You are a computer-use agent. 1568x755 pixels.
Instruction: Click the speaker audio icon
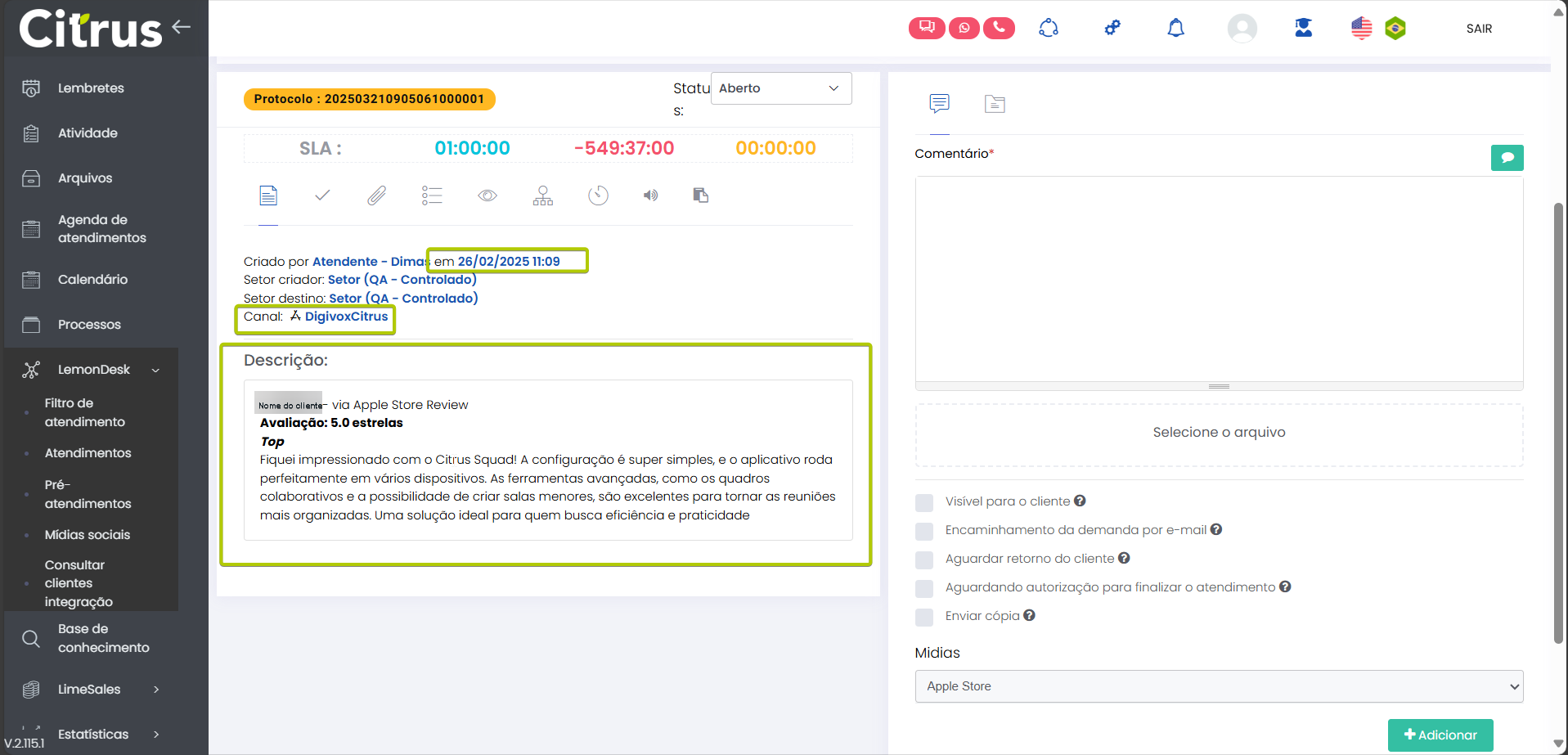tap(650, 195)
